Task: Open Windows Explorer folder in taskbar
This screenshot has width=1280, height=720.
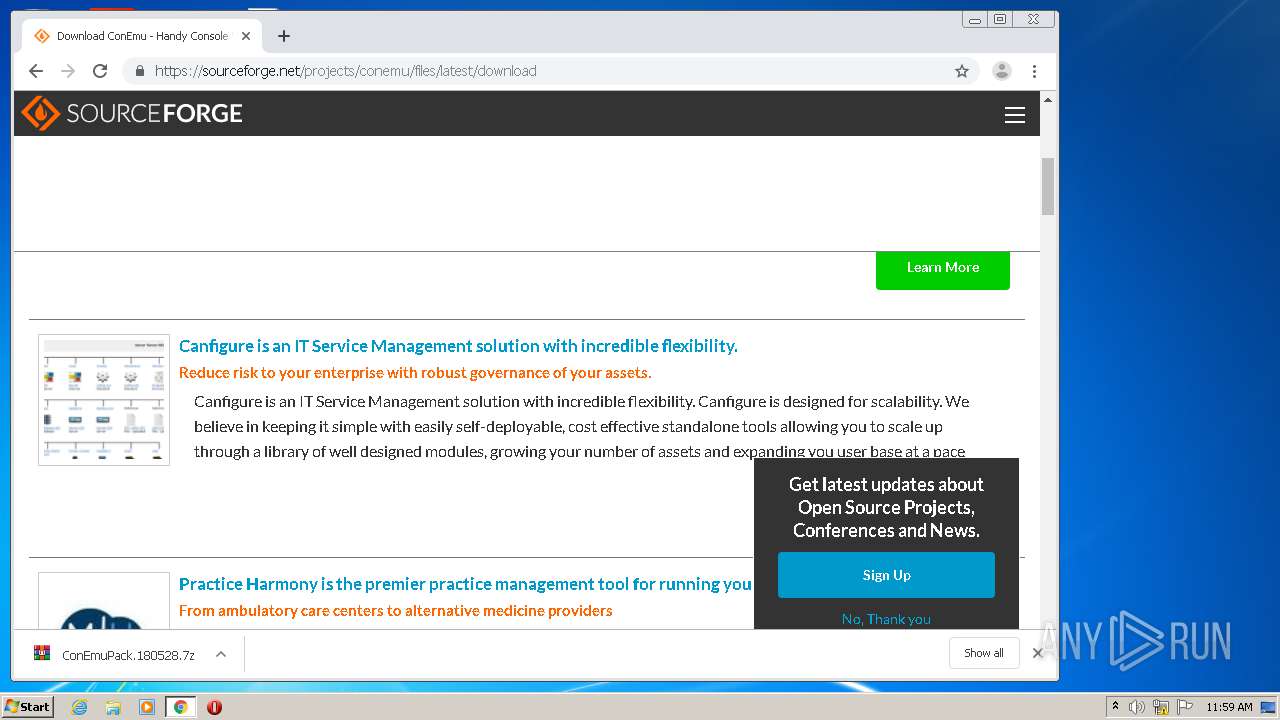Action: 113,707
